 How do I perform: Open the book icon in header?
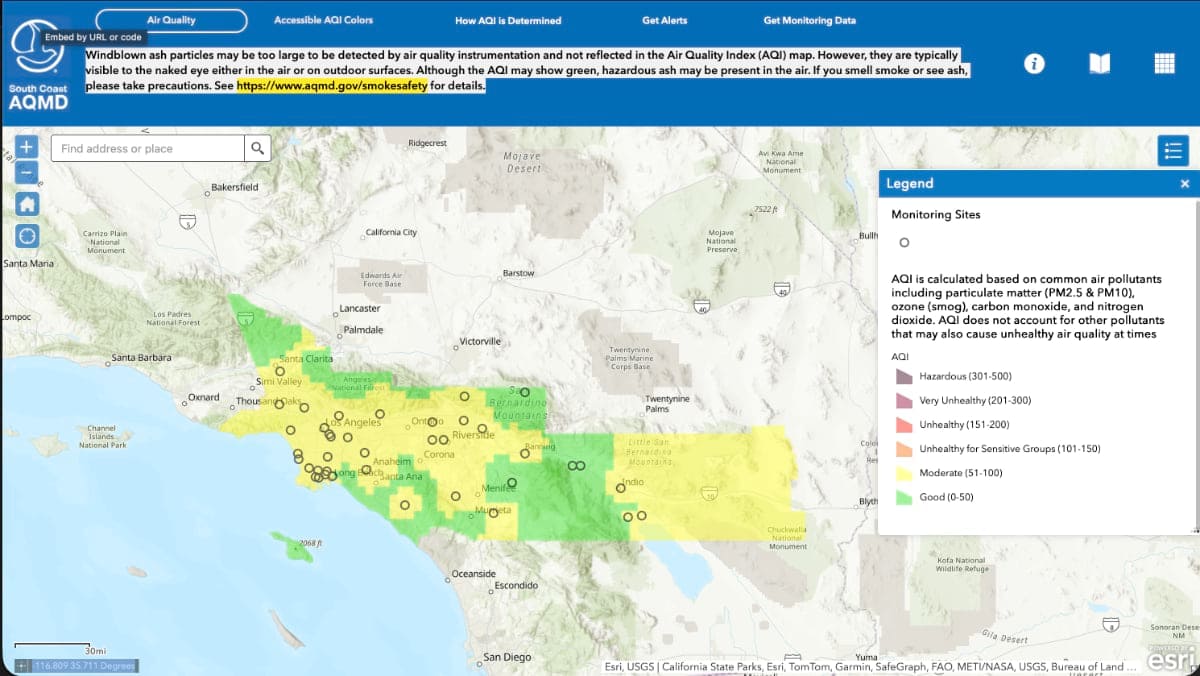click(1099, 63)
